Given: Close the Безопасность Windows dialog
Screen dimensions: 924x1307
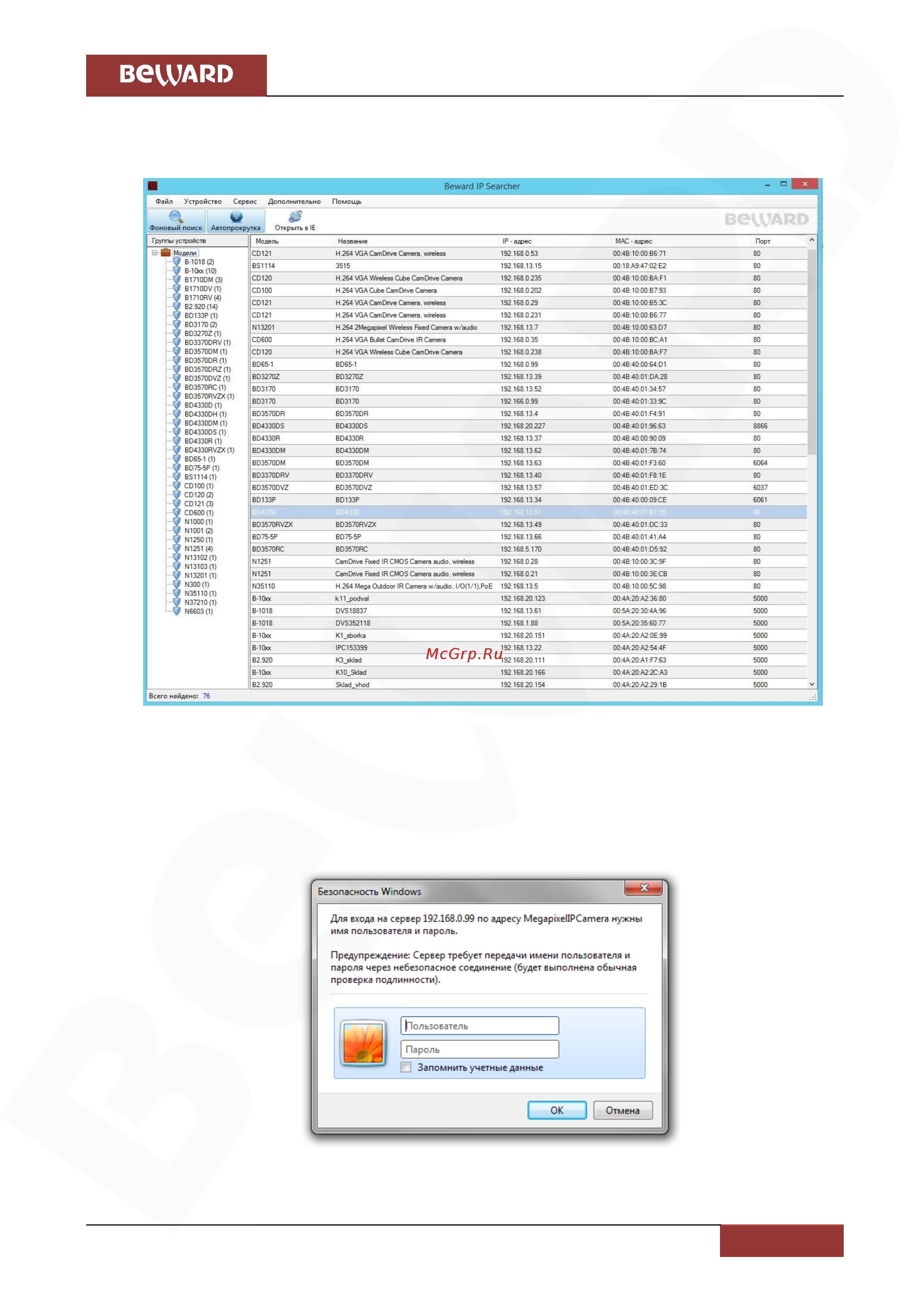Looking at the screenshot, I should tap(644, 888).
